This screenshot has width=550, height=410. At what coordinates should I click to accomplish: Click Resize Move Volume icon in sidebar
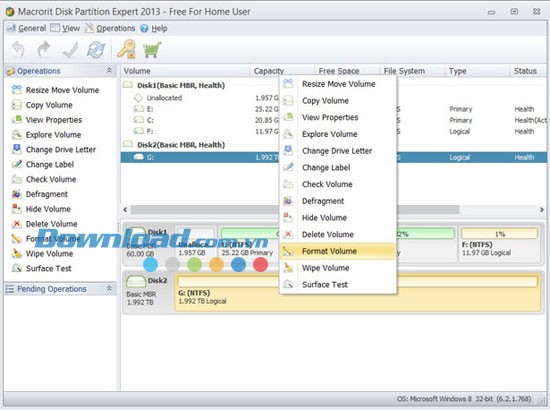click(16, 89)
